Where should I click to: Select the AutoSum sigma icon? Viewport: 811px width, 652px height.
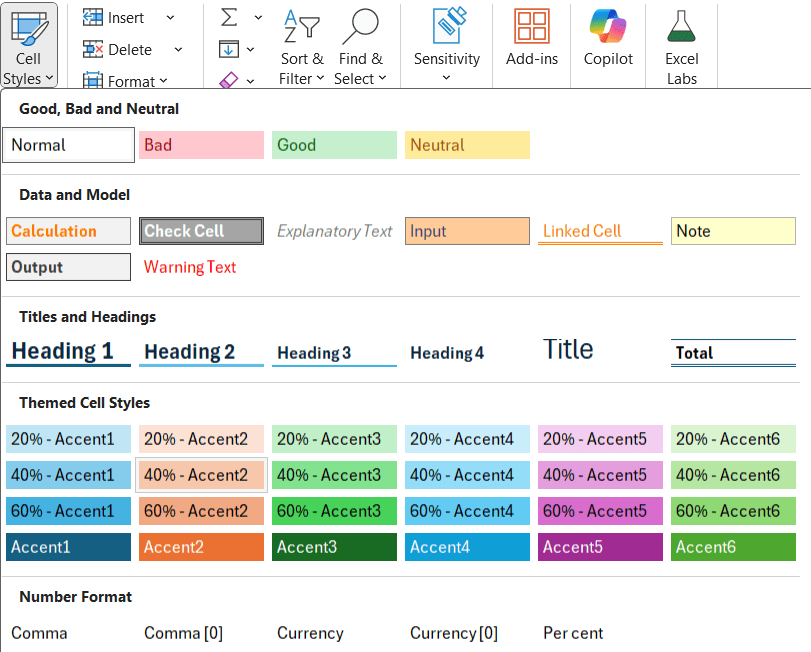pos(228,16)
